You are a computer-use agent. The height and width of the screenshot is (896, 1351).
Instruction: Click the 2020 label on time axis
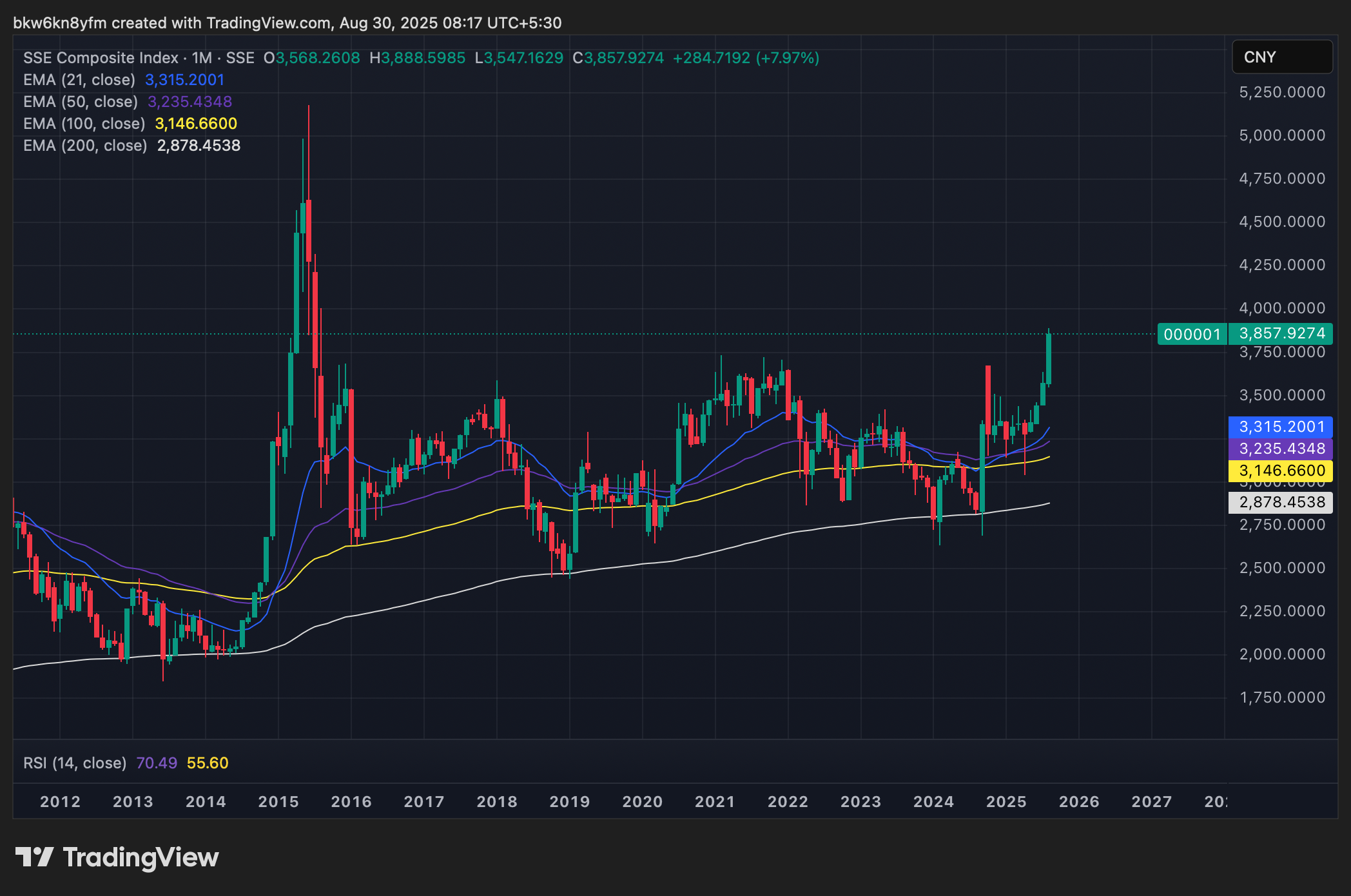642,802
